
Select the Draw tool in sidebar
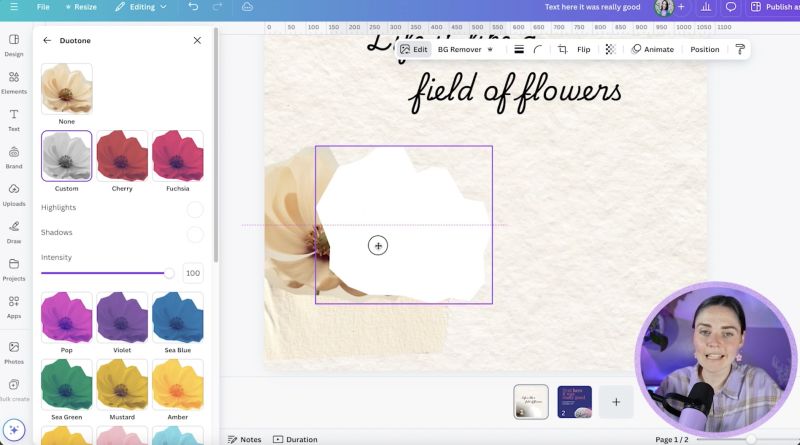point(14,232)
